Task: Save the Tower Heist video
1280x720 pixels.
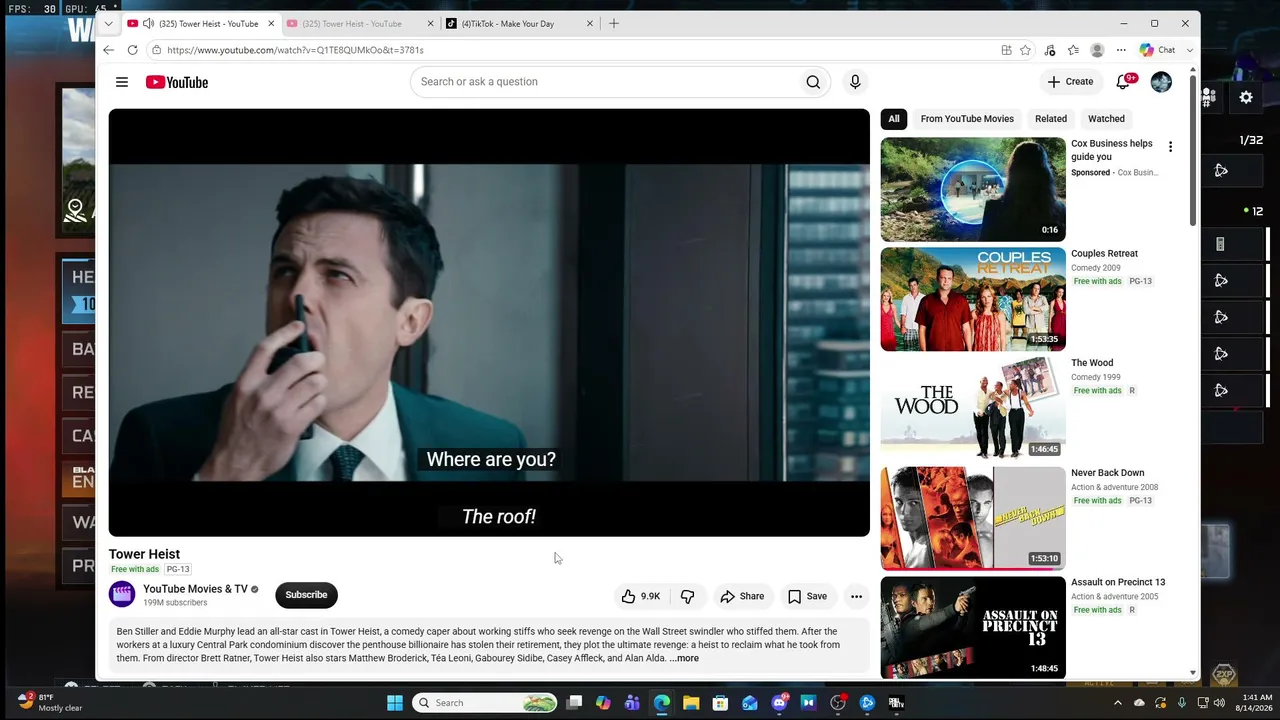Action: (807, 596)
